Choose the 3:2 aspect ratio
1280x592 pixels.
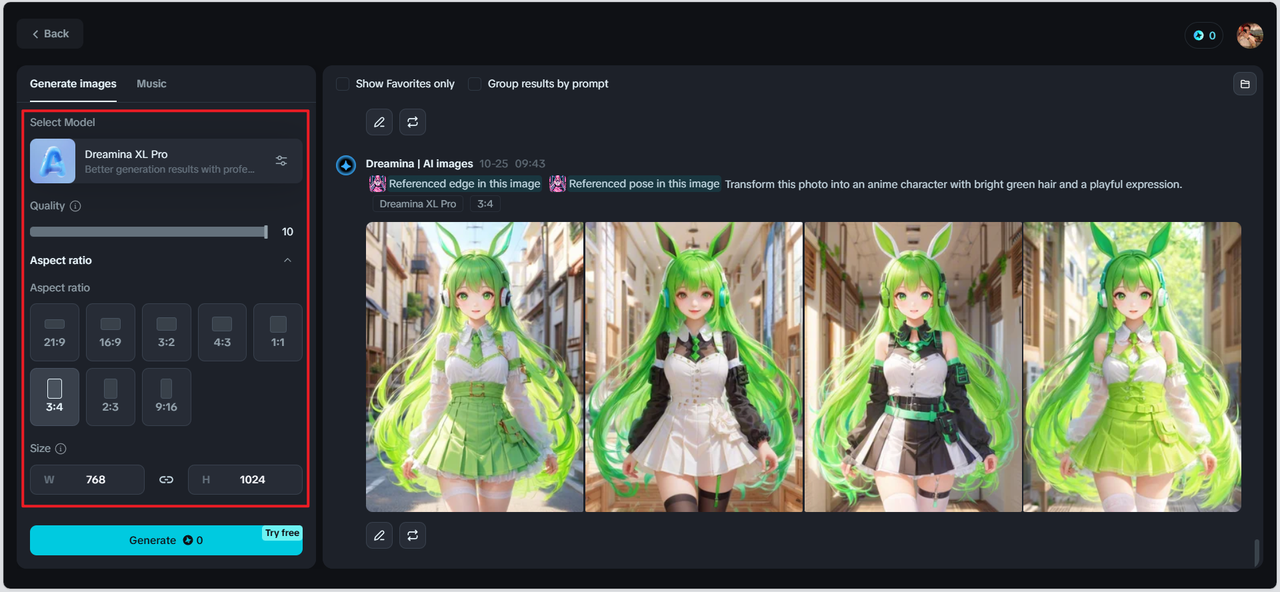[166, 332]
